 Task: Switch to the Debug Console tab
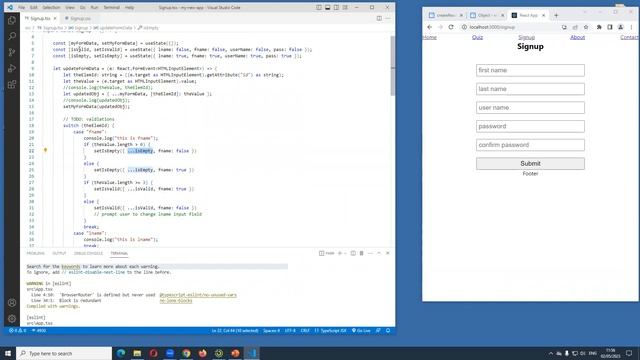tap(88, 253)
